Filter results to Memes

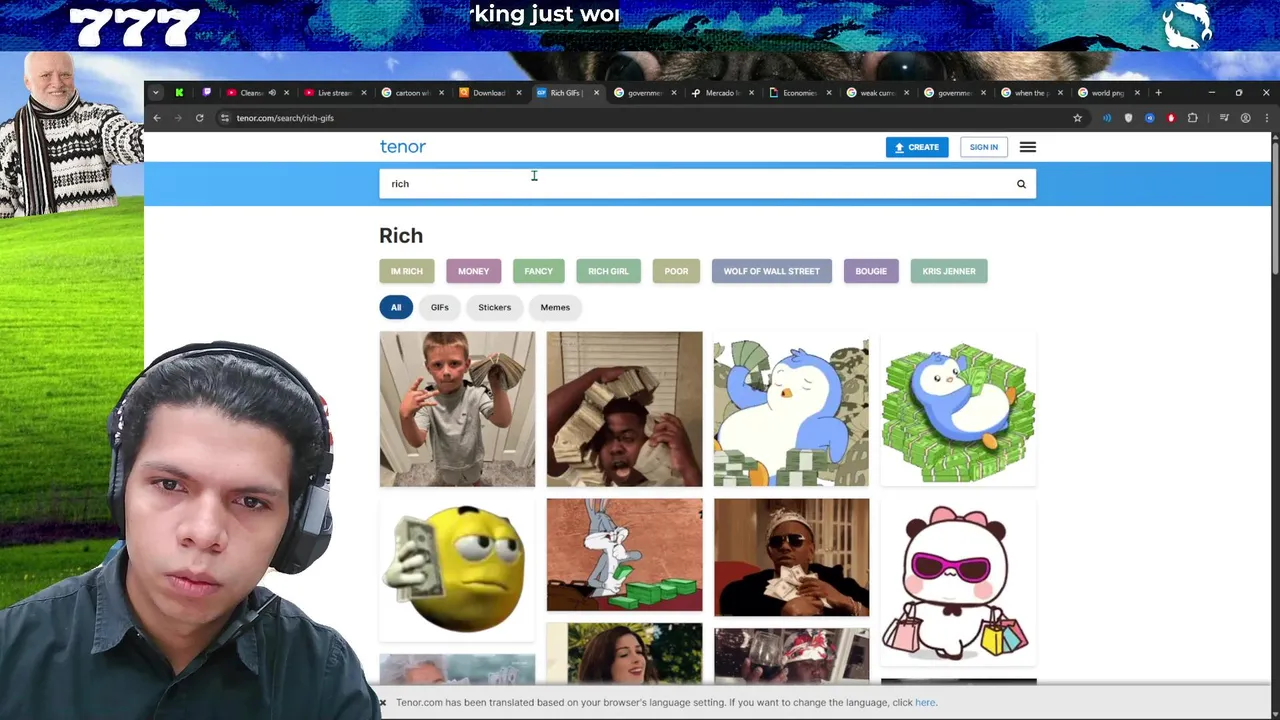555,307
